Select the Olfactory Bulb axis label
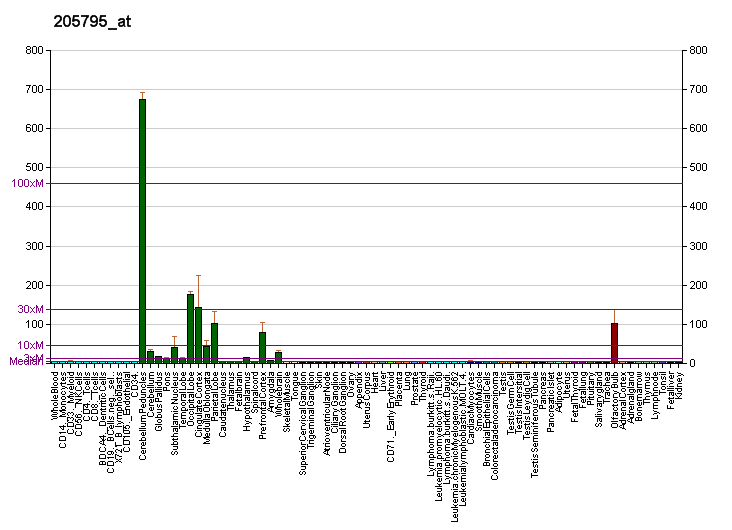This screenshot has height=530, width=732. [x=615, y=399]
